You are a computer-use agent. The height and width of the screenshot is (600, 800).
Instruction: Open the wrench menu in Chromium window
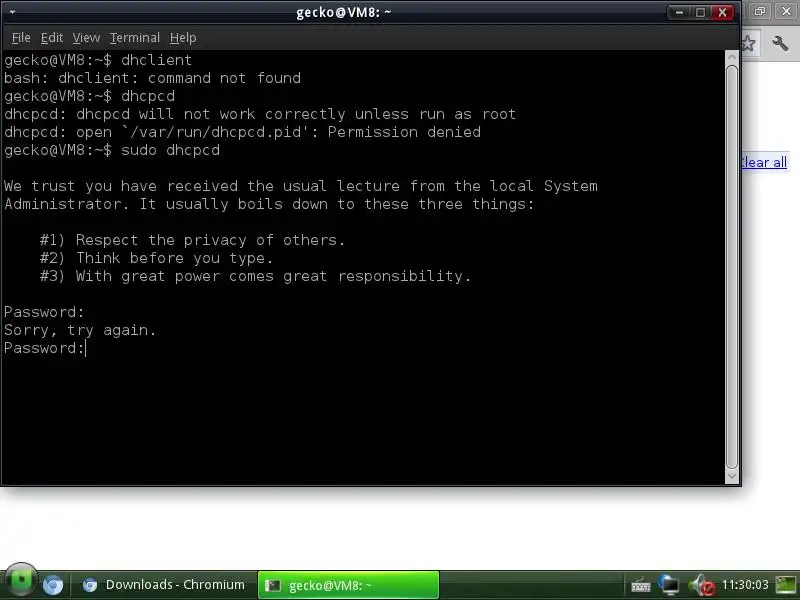click(780, 43)
